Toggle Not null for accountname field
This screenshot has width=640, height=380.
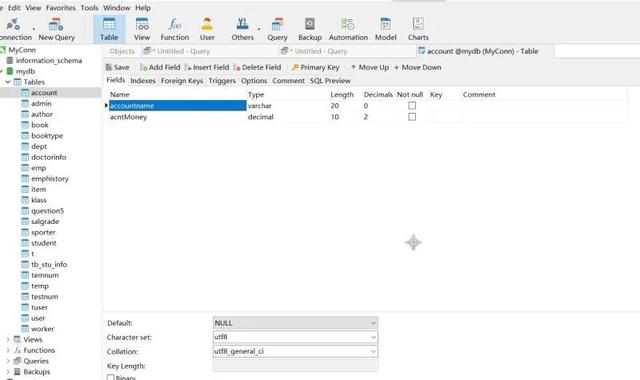[x=412, y=106]
